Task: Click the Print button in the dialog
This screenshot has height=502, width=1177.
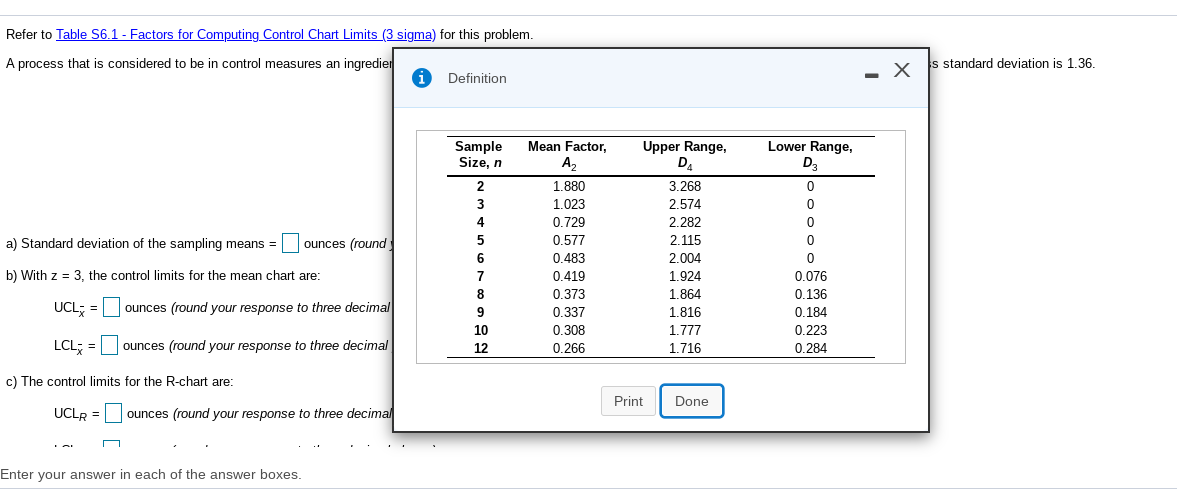Action: coord(628,401)
